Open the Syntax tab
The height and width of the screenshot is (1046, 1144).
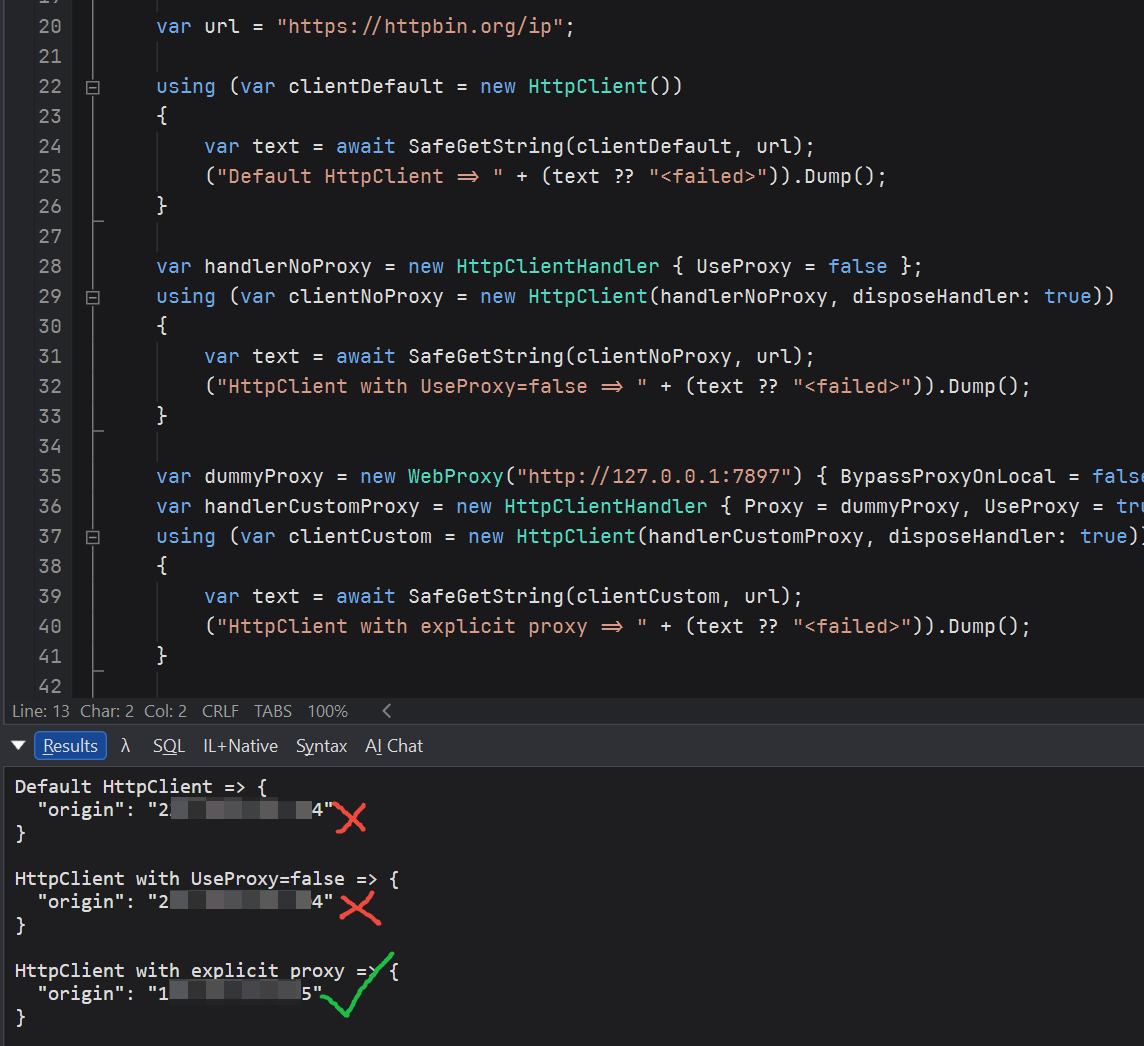pyautogui.click(x=321, y=745)
